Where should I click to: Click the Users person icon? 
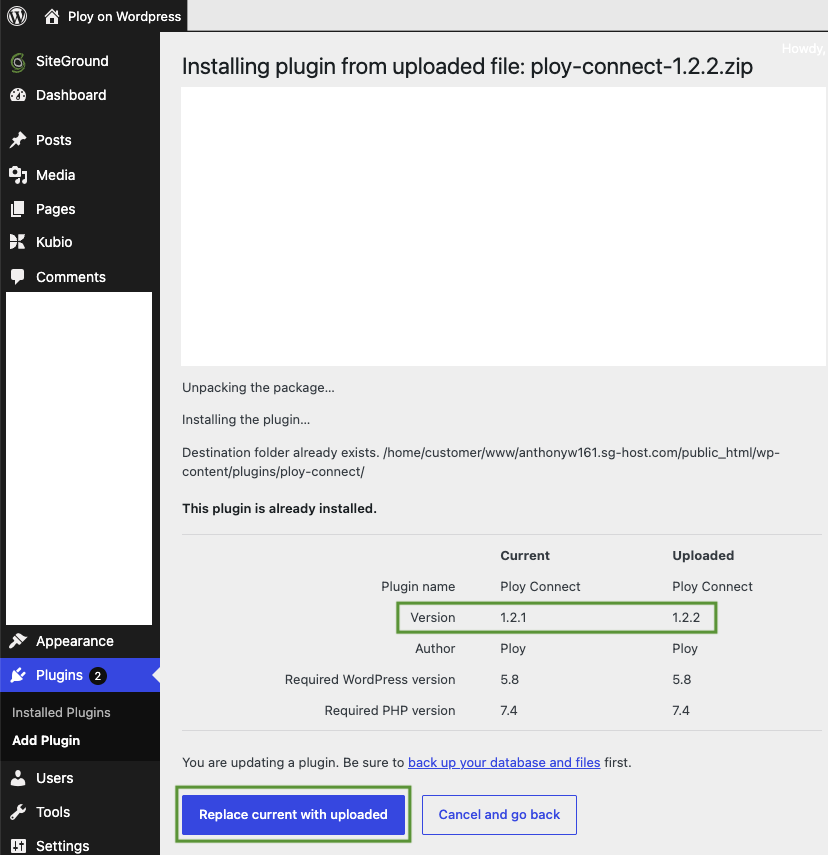18,778
